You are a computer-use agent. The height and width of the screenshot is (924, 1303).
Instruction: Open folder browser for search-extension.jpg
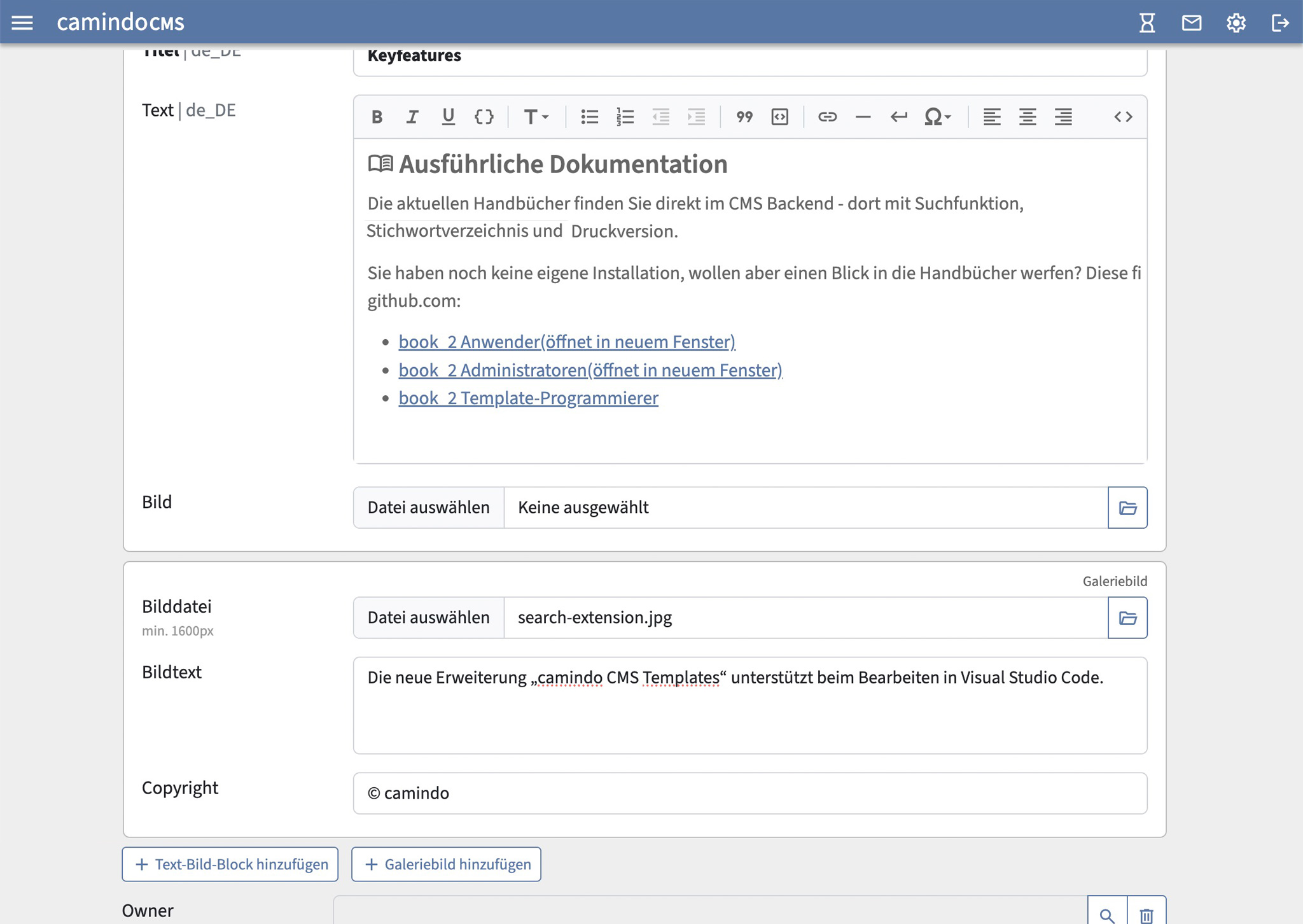tap(1127, 617)
